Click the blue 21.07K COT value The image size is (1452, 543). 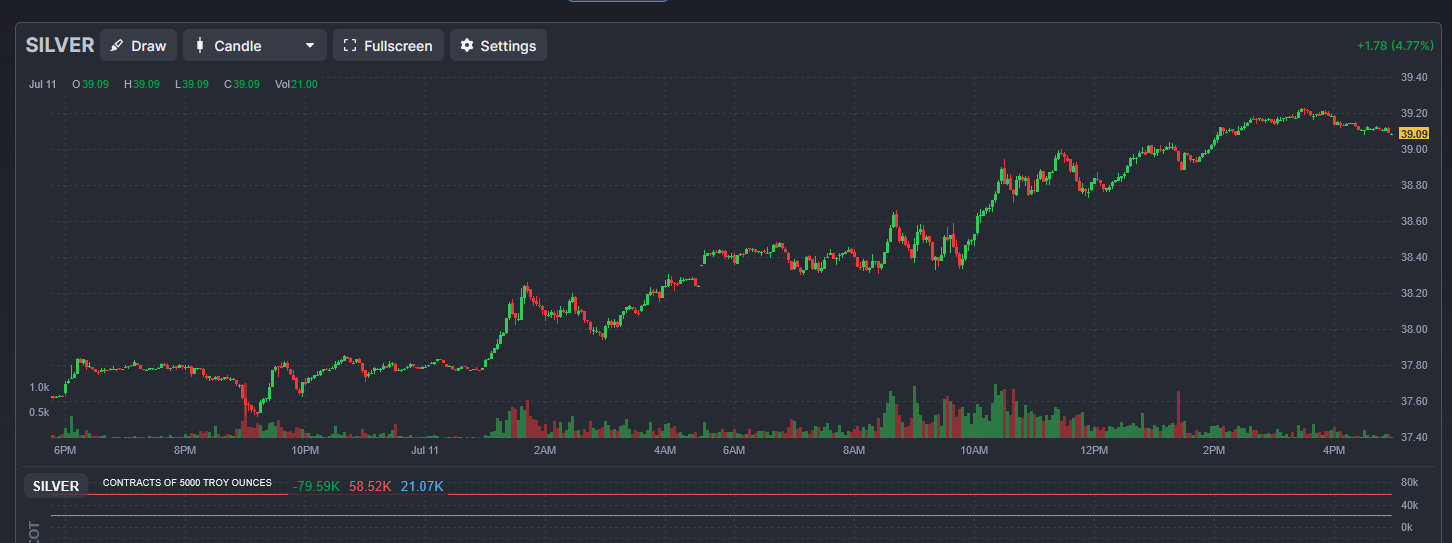(x=422, y=487)
